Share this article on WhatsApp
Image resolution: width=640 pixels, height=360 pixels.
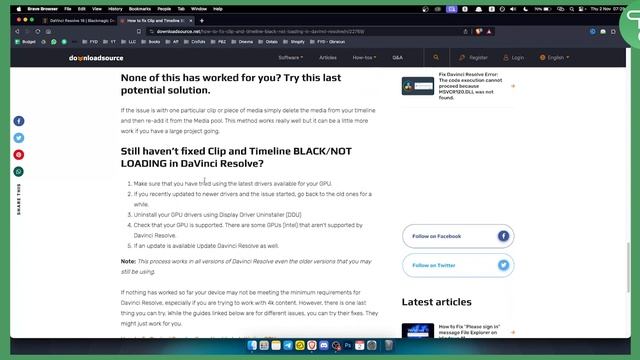point(19,171)
